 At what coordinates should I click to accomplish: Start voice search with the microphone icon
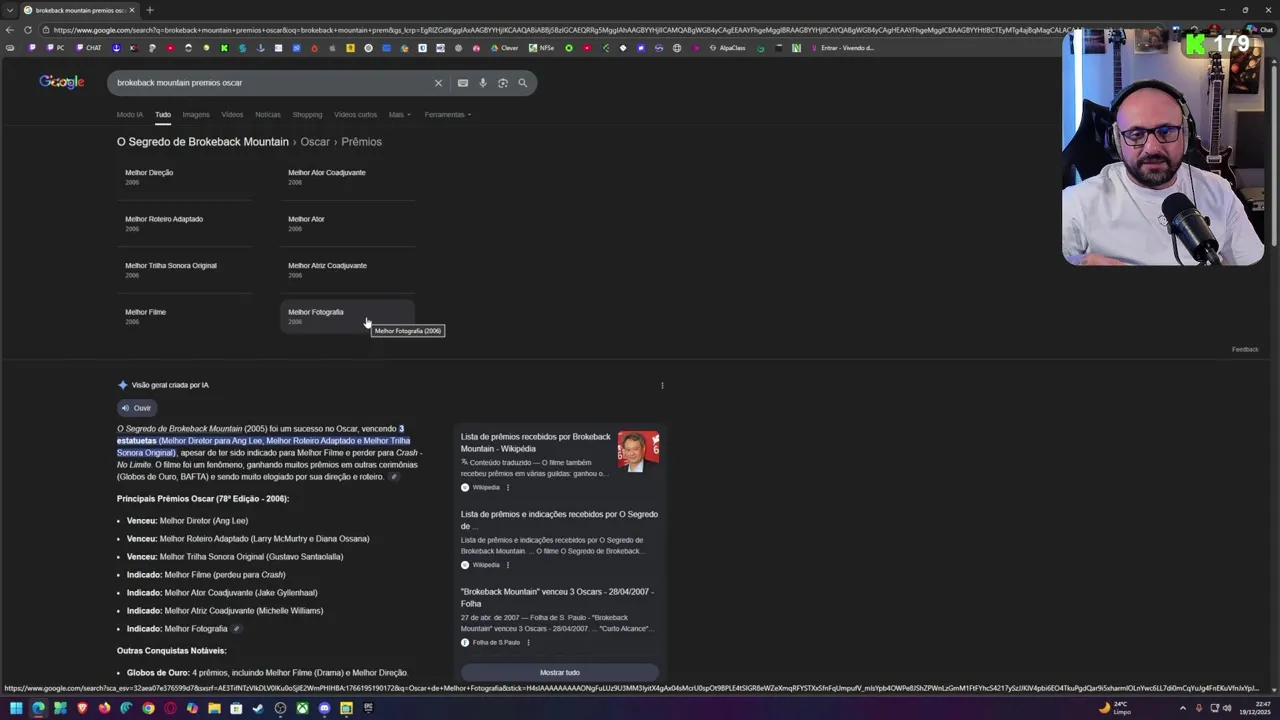coord(483,83)
